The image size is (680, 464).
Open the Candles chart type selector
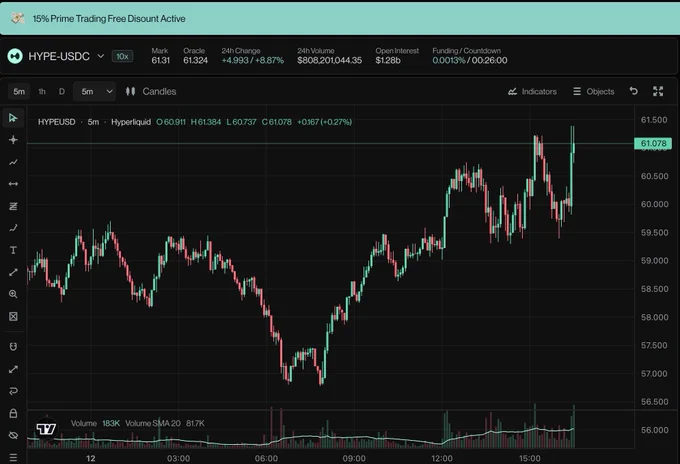click(x=150, y=91)
